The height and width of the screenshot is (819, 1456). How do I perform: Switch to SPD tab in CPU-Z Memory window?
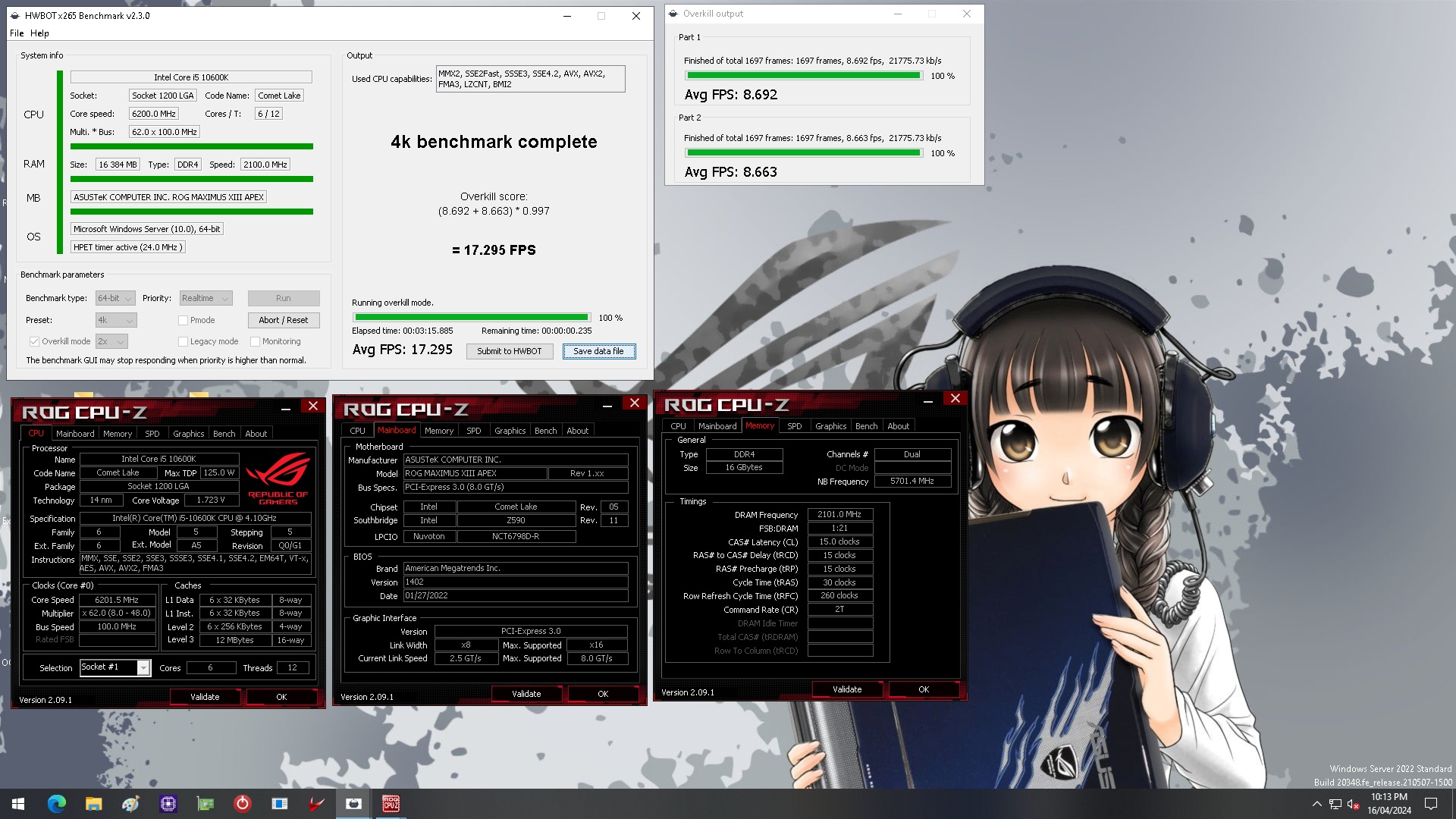(x=794, y=426)
